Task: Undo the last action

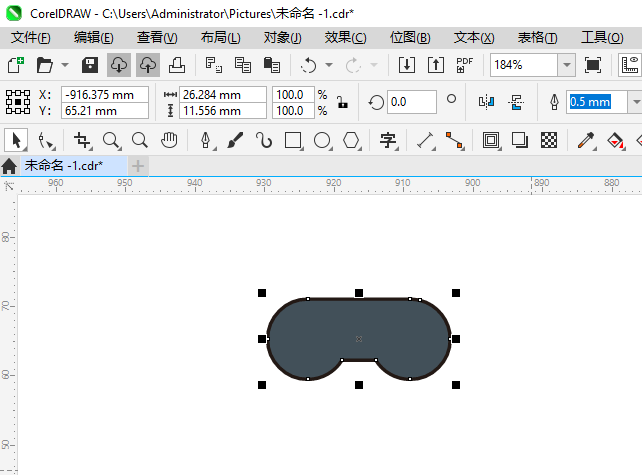Action: pos(309,65)
